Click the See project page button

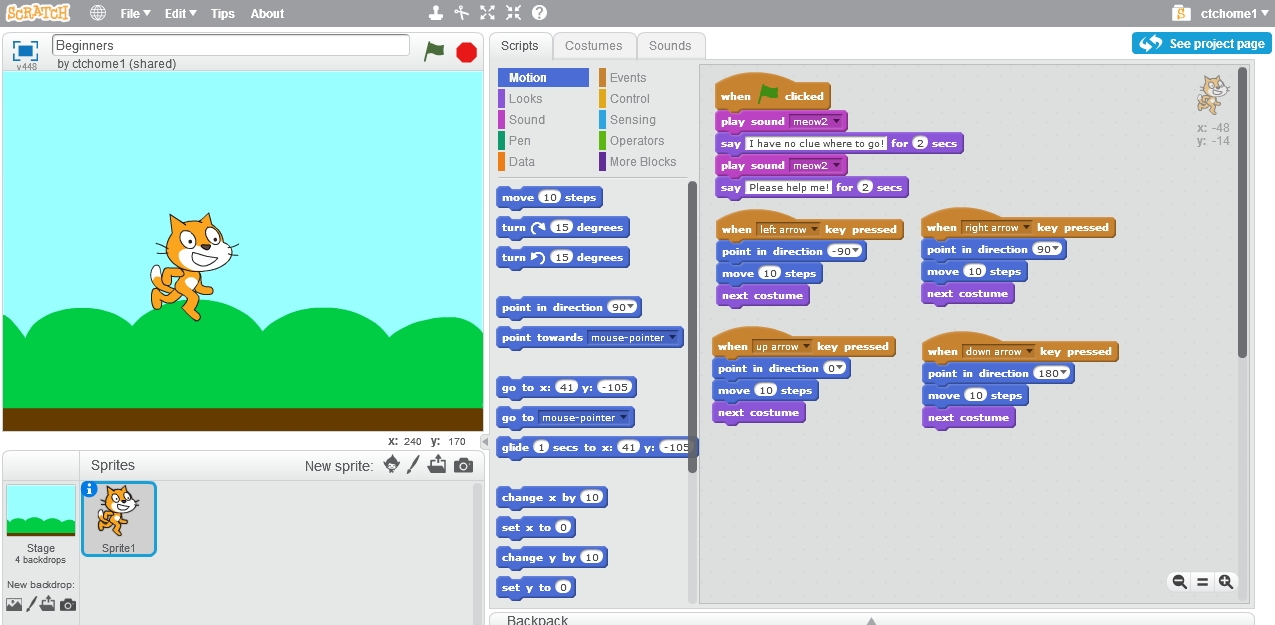click(1201, 43)
